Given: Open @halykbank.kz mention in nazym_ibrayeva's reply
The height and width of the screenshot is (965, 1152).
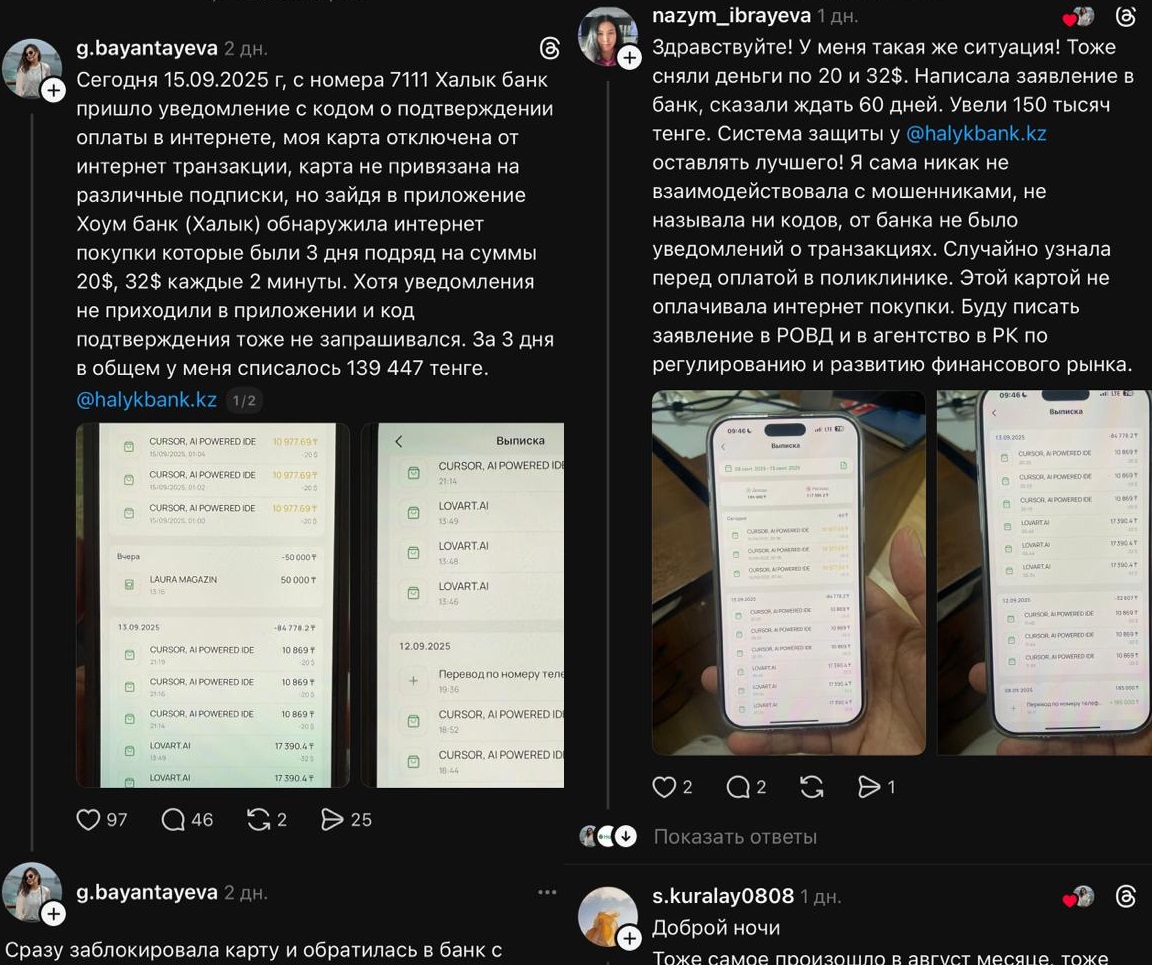Looking at the screenshot, I should coord(976,134).
